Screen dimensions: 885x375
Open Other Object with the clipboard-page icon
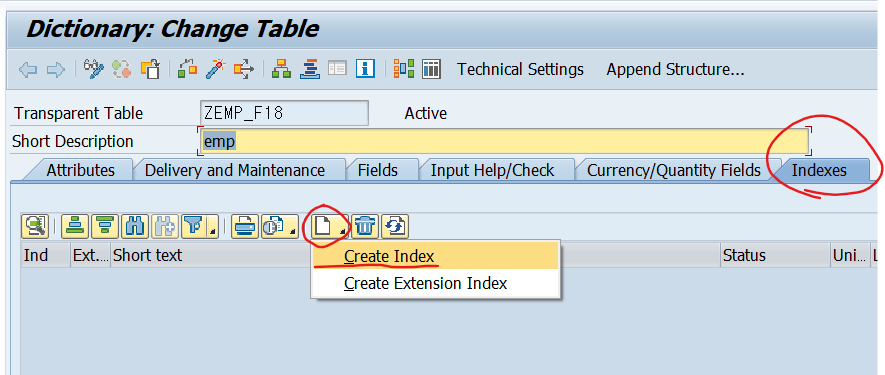click(x=151, y=69)
